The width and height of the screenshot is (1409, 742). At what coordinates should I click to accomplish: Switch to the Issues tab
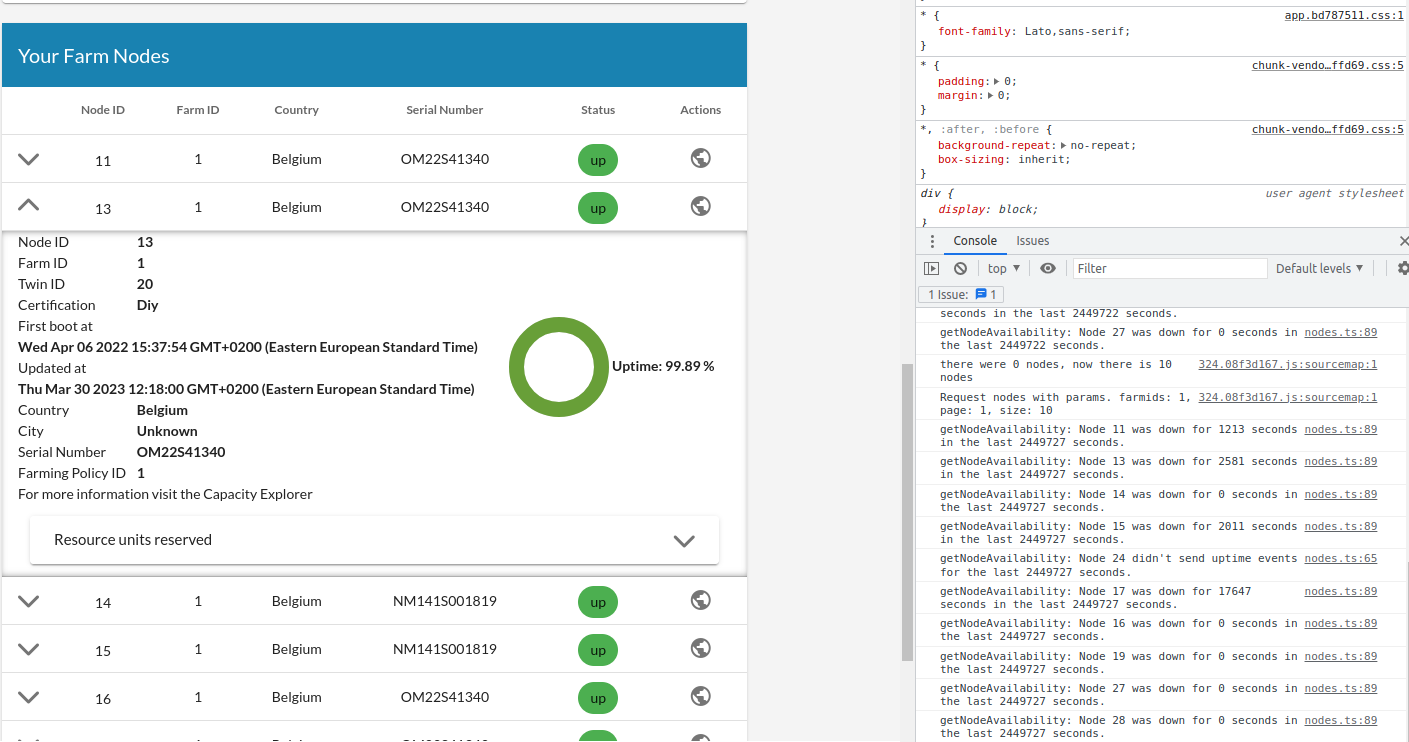pyautogui.click(x=1032, y=241)
